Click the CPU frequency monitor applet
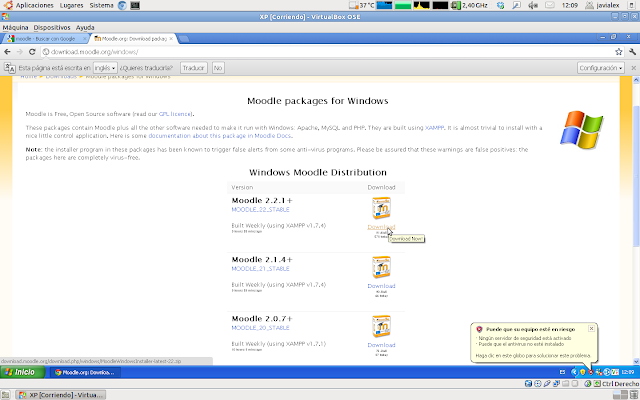Viewport: 640px width, 400px height. pyautogui.click(x=470, y=5)
